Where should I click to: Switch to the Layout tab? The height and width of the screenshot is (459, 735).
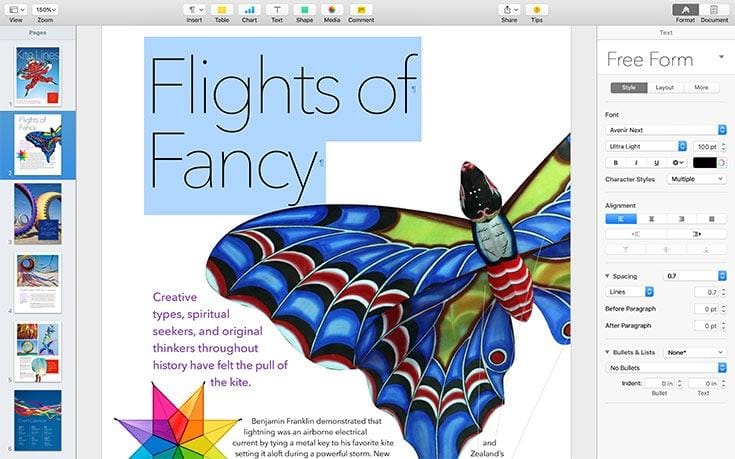point(665,88)
